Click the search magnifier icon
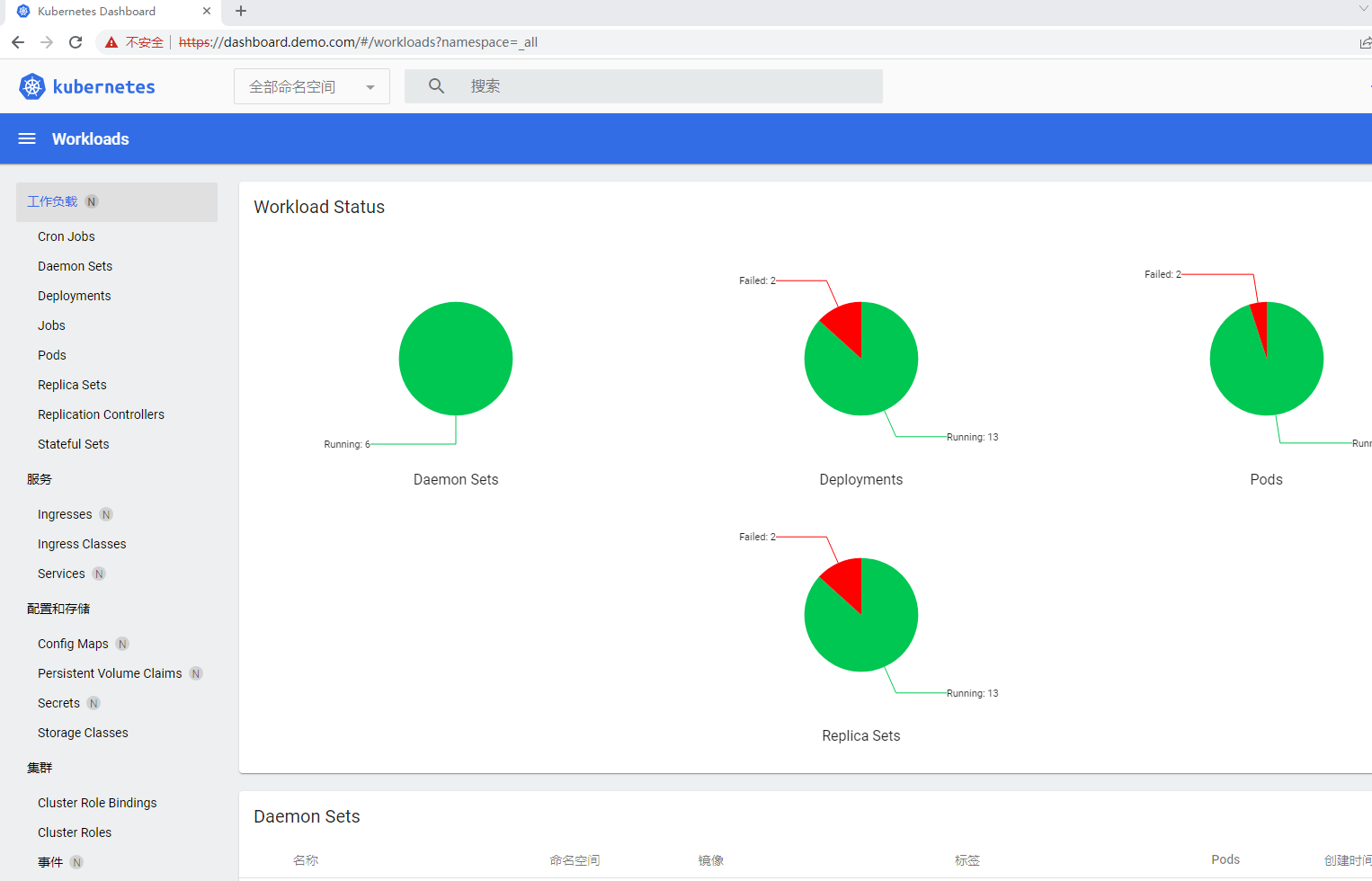 [x=436, y=85]
